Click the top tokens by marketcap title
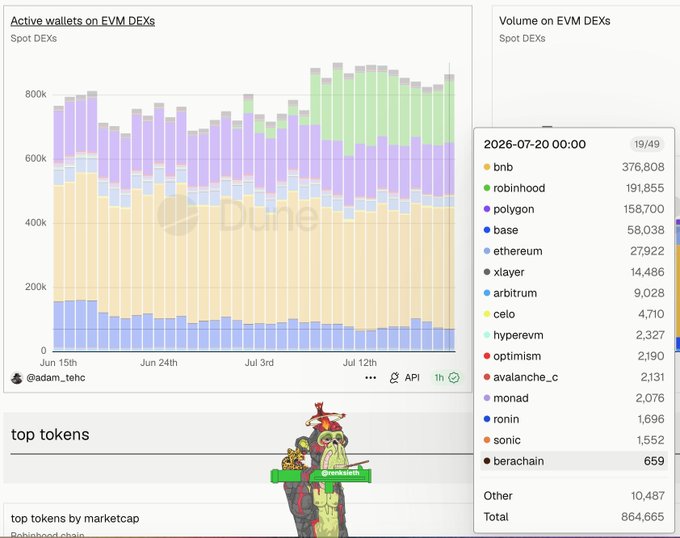The width and height of the screenshot is (680, 538). click(75, 518)
